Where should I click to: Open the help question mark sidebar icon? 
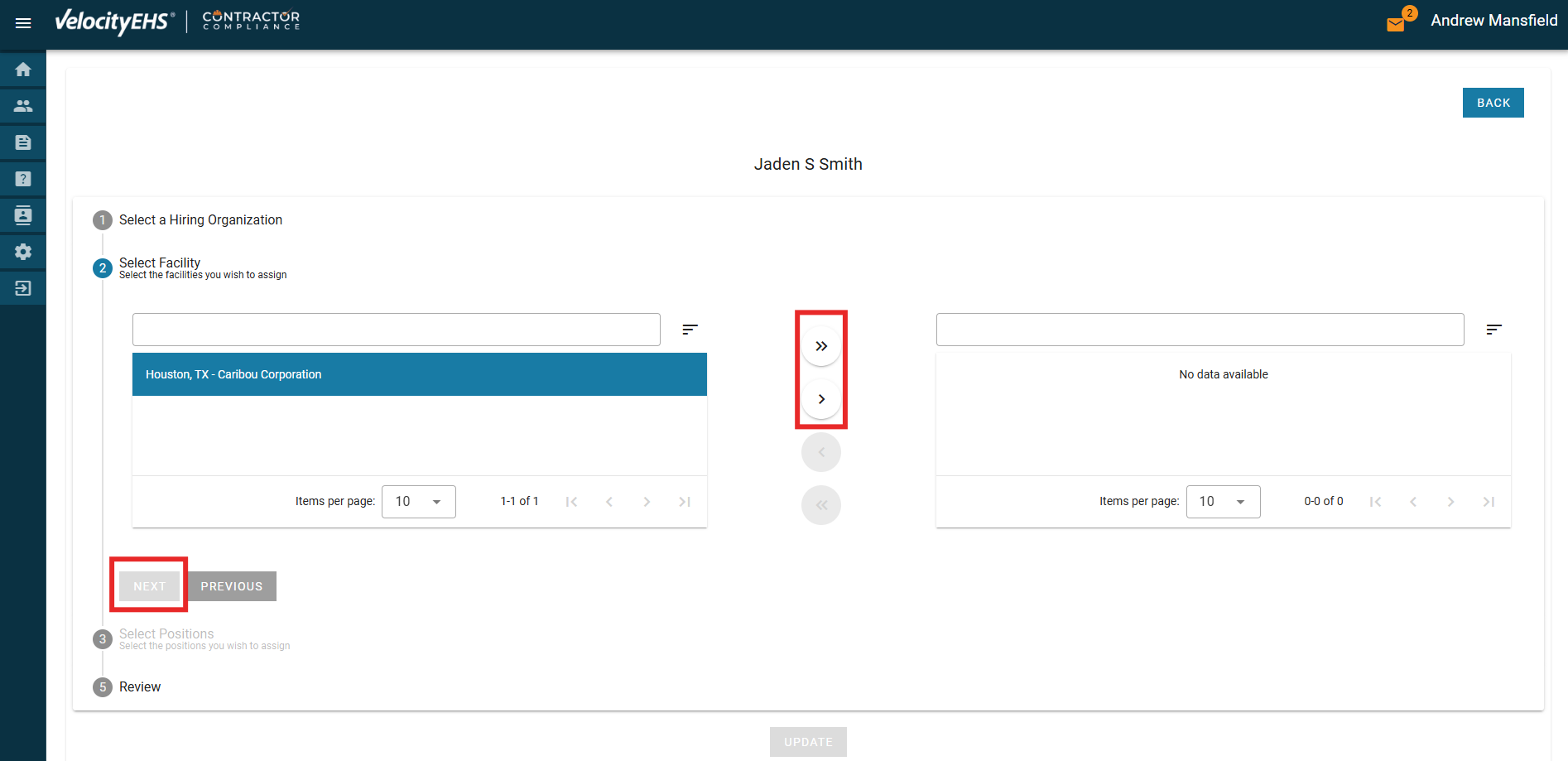23,179
